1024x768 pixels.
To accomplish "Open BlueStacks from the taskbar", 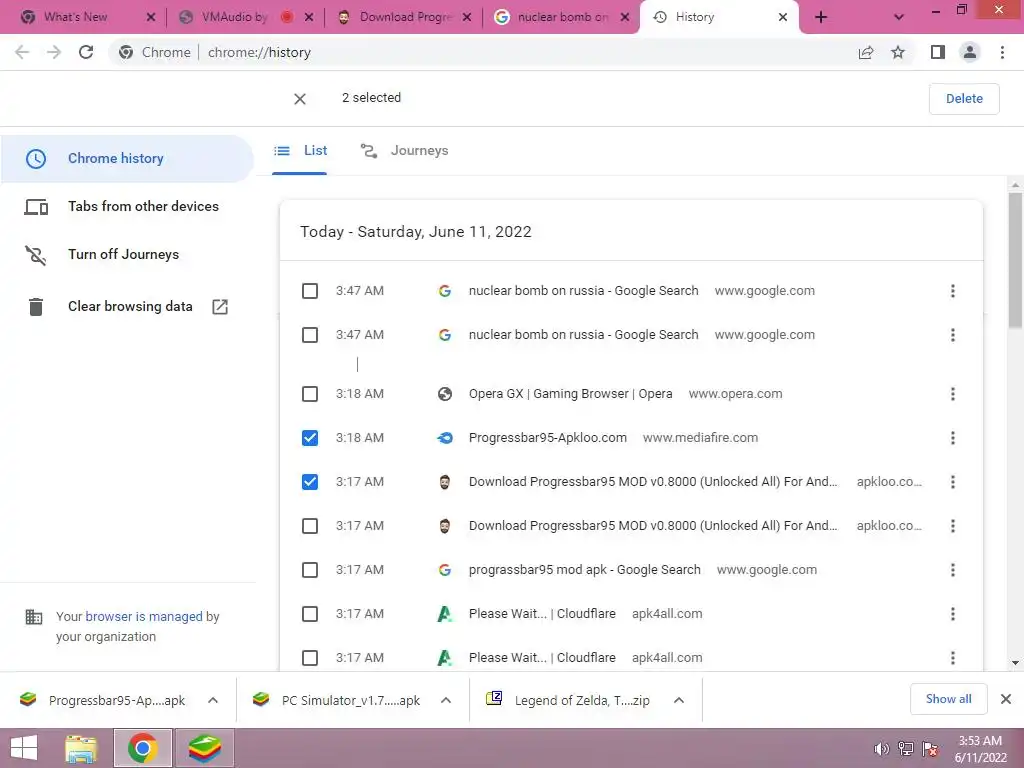I will coord(204,748).
